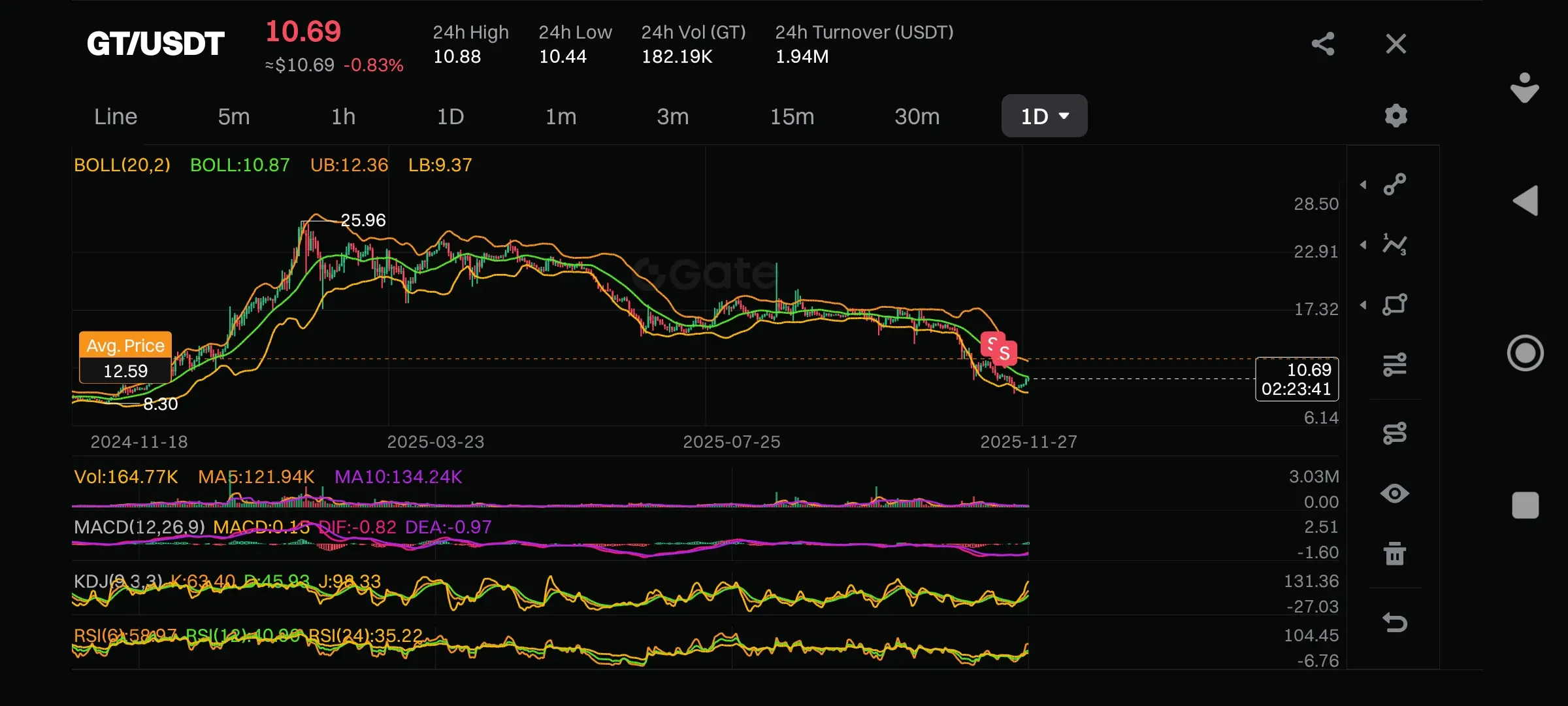
Task: Expand line tool options arrow
Action: point(1364,185)
